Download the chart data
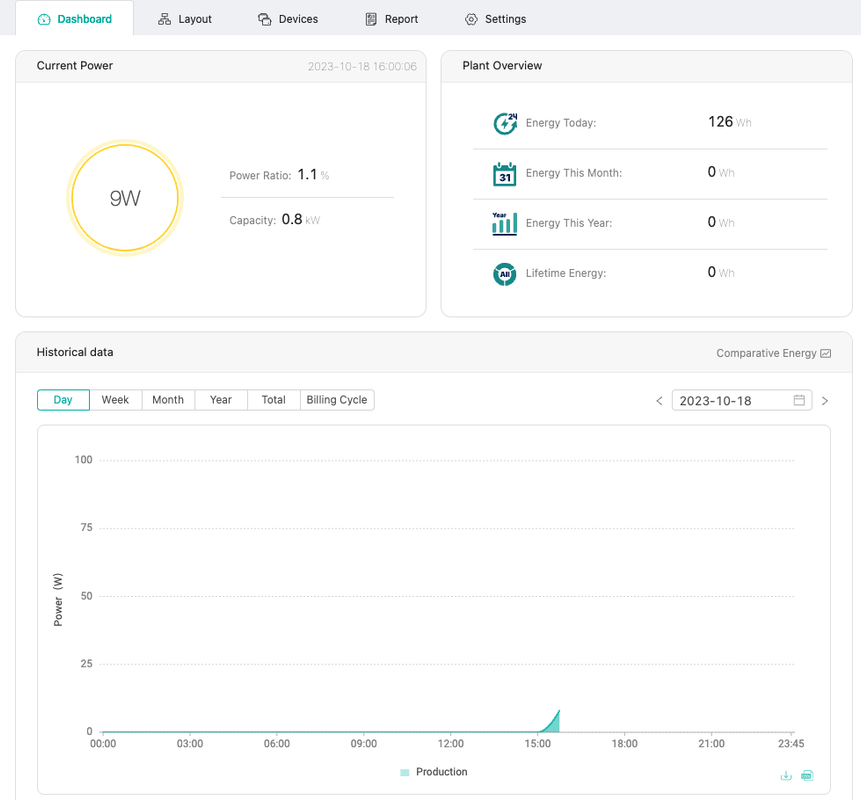Image resolution: width=861 pixels, height=800 pixels. (786, 775)
